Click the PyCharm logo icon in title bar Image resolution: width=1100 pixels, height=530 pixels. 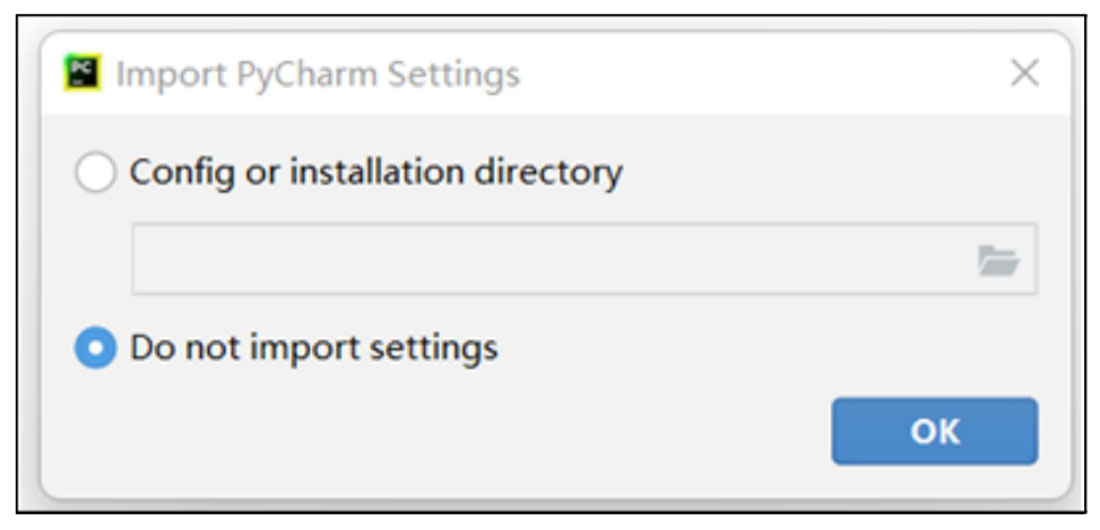click(x=83, y=72)
